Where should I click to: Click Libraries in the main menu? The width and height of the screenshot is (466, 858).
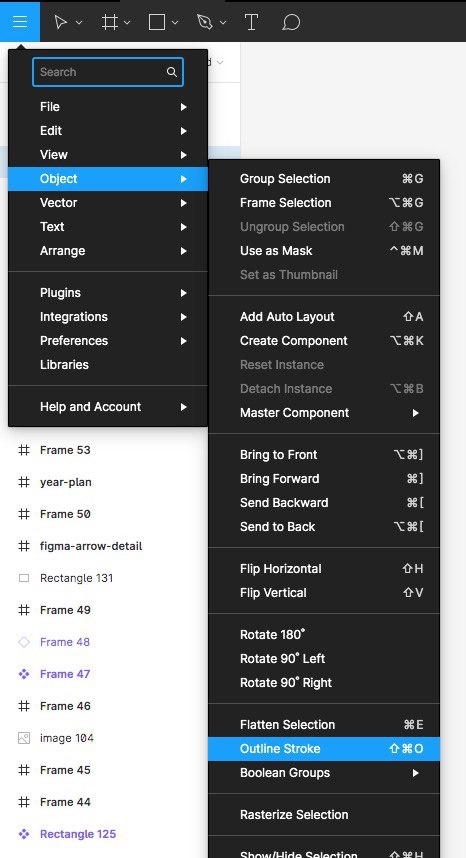pyautogui.click(x=108, y=364)
